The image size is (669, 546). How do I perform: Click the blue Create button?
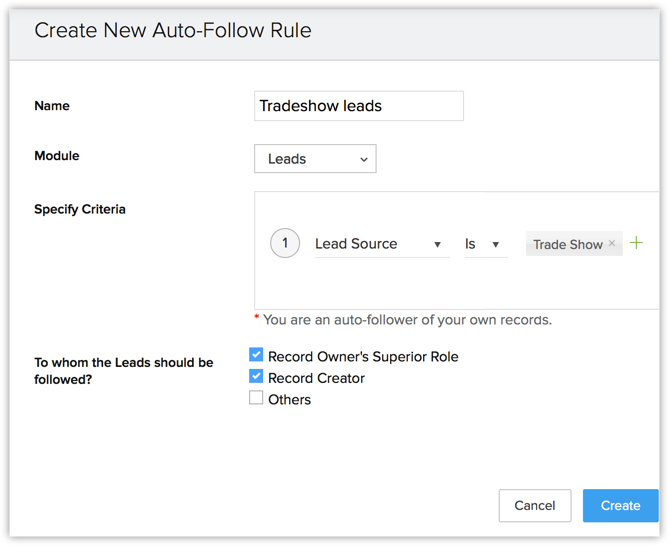pos(620,506)
